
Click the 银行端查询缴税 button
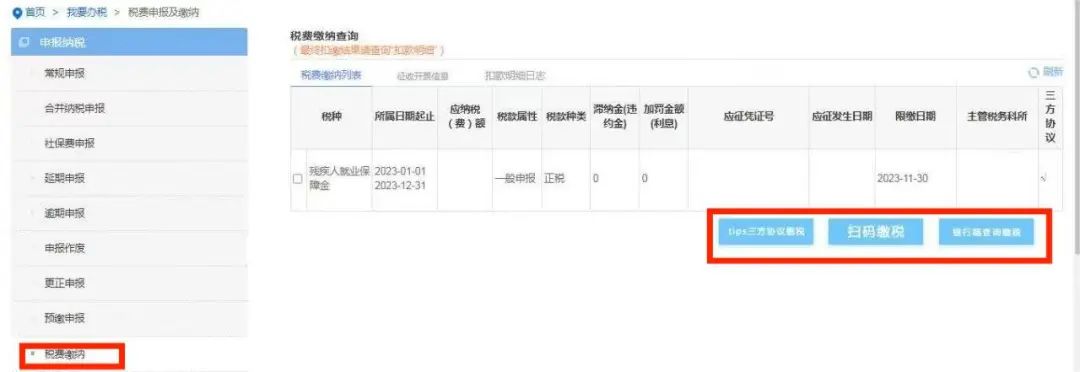986,232
